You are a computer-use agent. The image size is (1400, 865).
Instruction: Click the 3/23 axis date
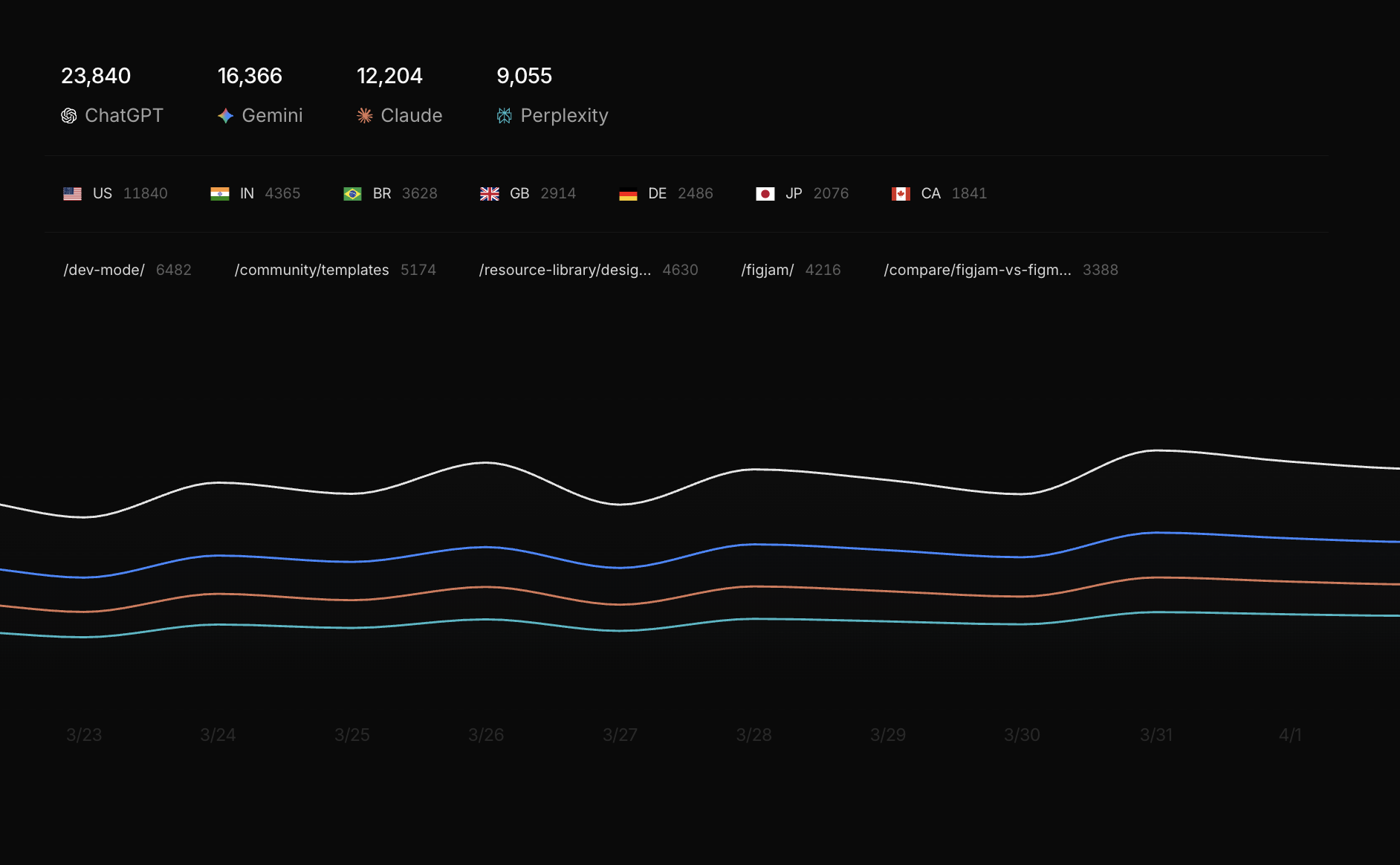[x=84, y=735]
